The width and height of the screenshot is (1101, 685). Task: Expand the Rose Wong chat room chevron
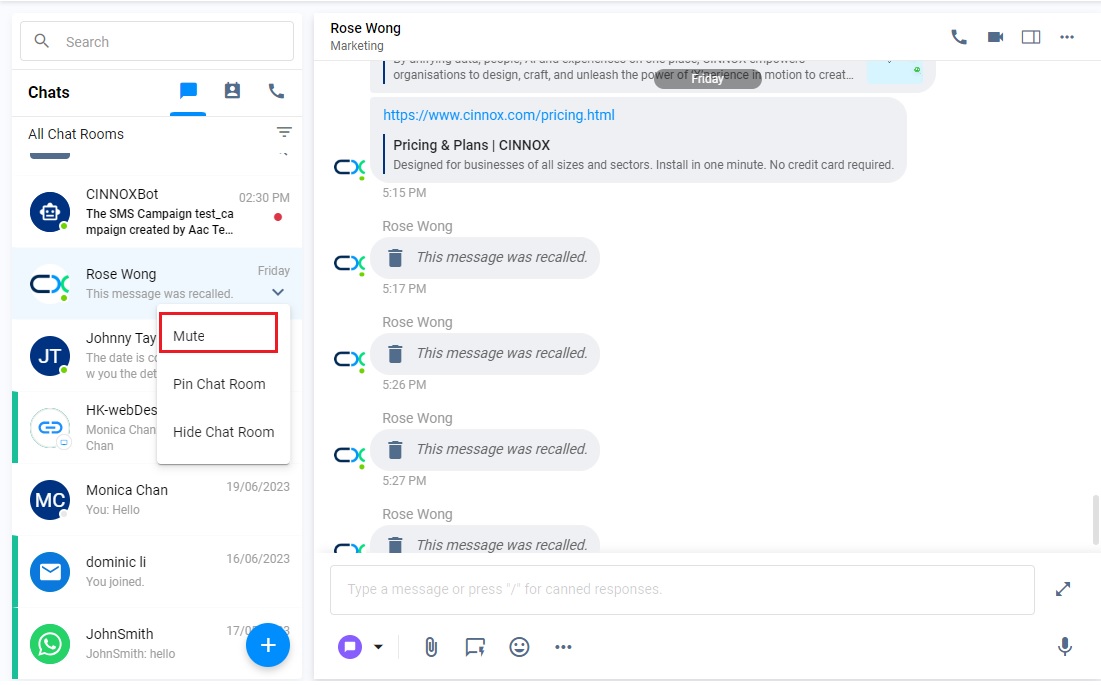pyautogui.click(x=278, y=292)
